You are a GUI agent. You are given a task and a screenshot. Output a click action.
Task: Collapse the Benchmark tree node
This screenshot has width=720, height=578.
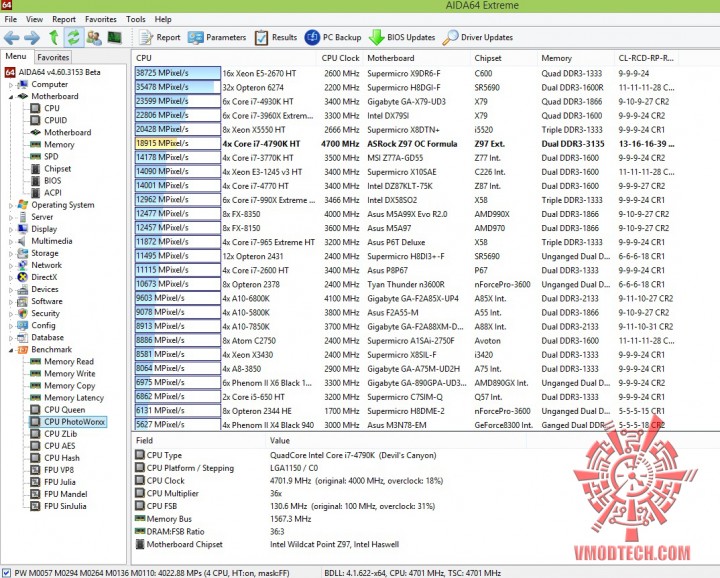click(x=11, y=350)
